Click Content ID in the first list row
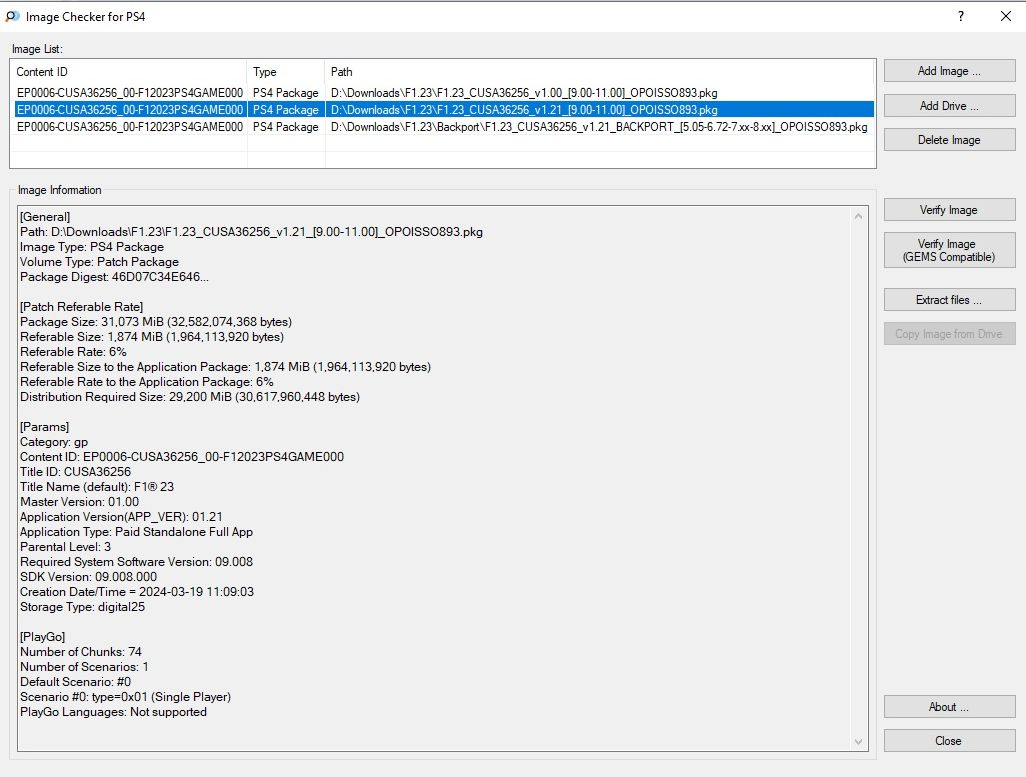 coord(130,92)
